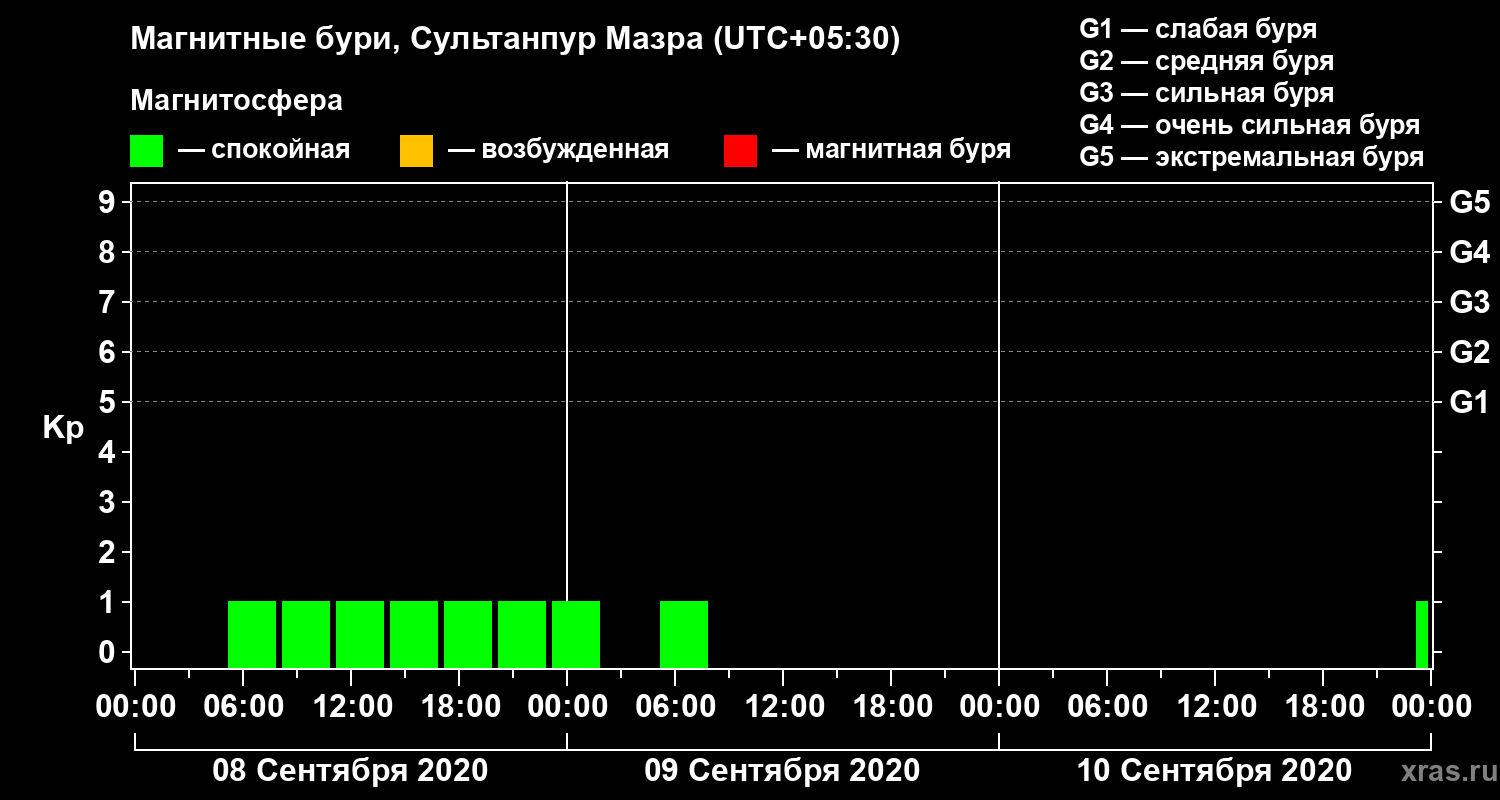Click the G5 label on right axis

point(1469,203)
